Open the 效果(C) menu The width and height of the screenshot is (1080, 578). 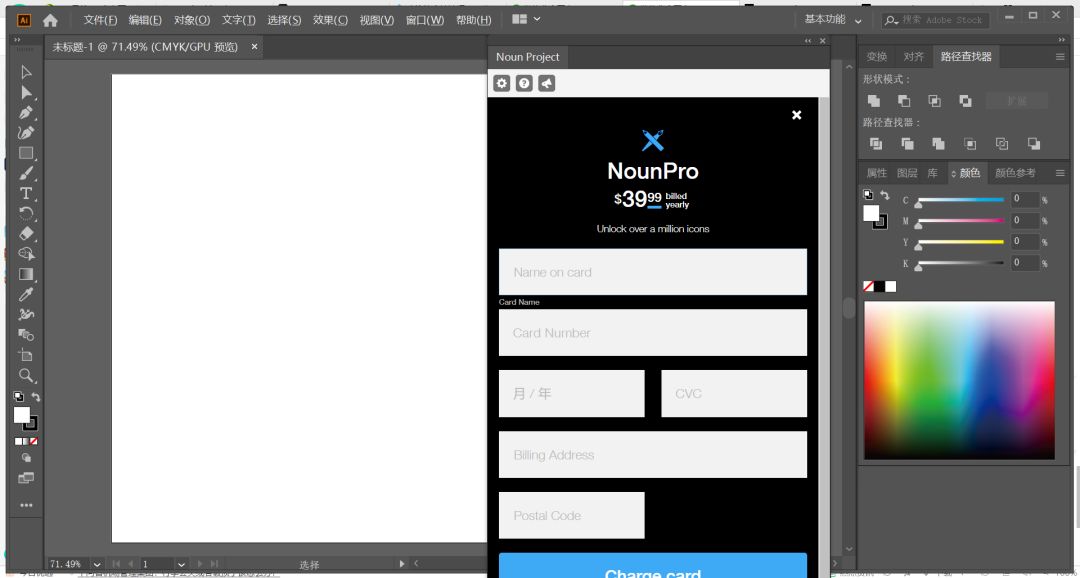pos(331,20)
